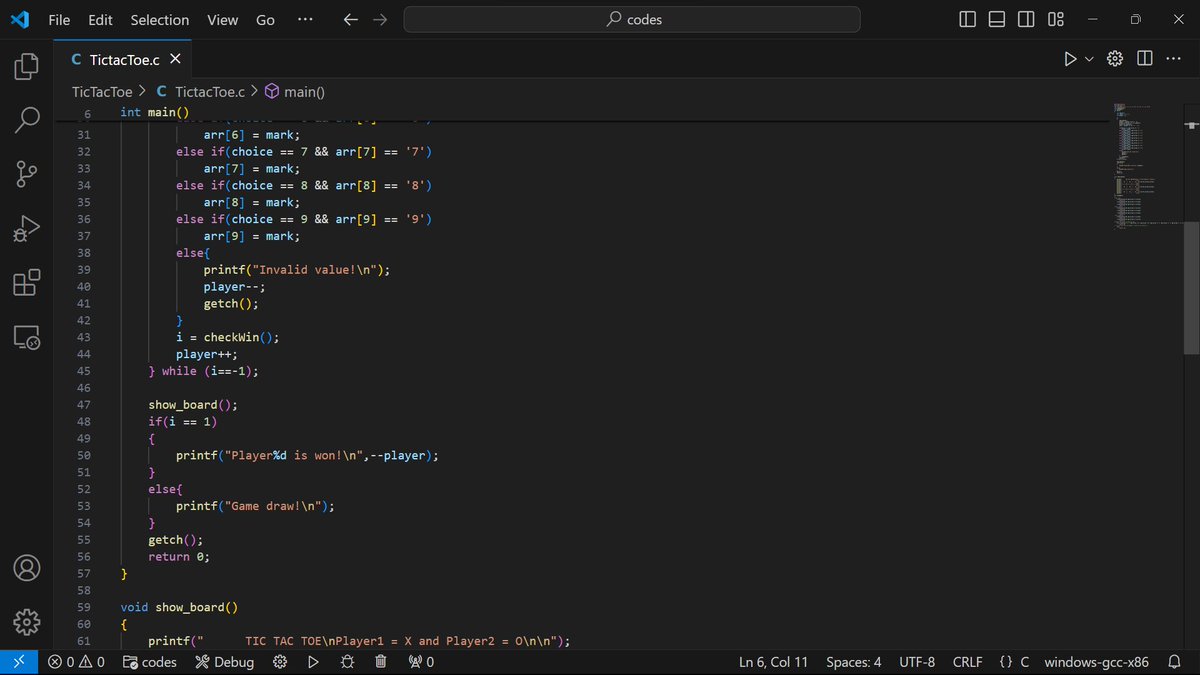1200x675 pixels.
Task: Open the Selection menu
Action: click(160, 20)
